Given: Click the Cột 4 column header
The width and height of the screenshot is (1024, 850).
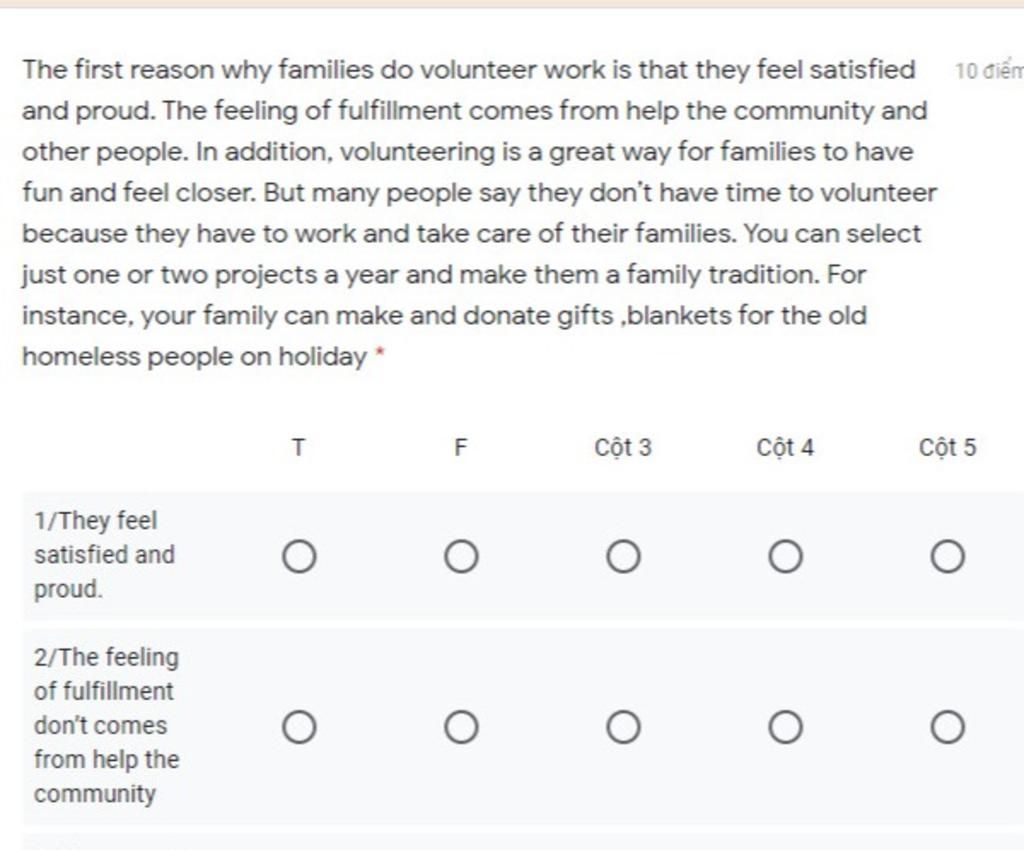Looking at the screenshot, I should click(x=785, y=448).
